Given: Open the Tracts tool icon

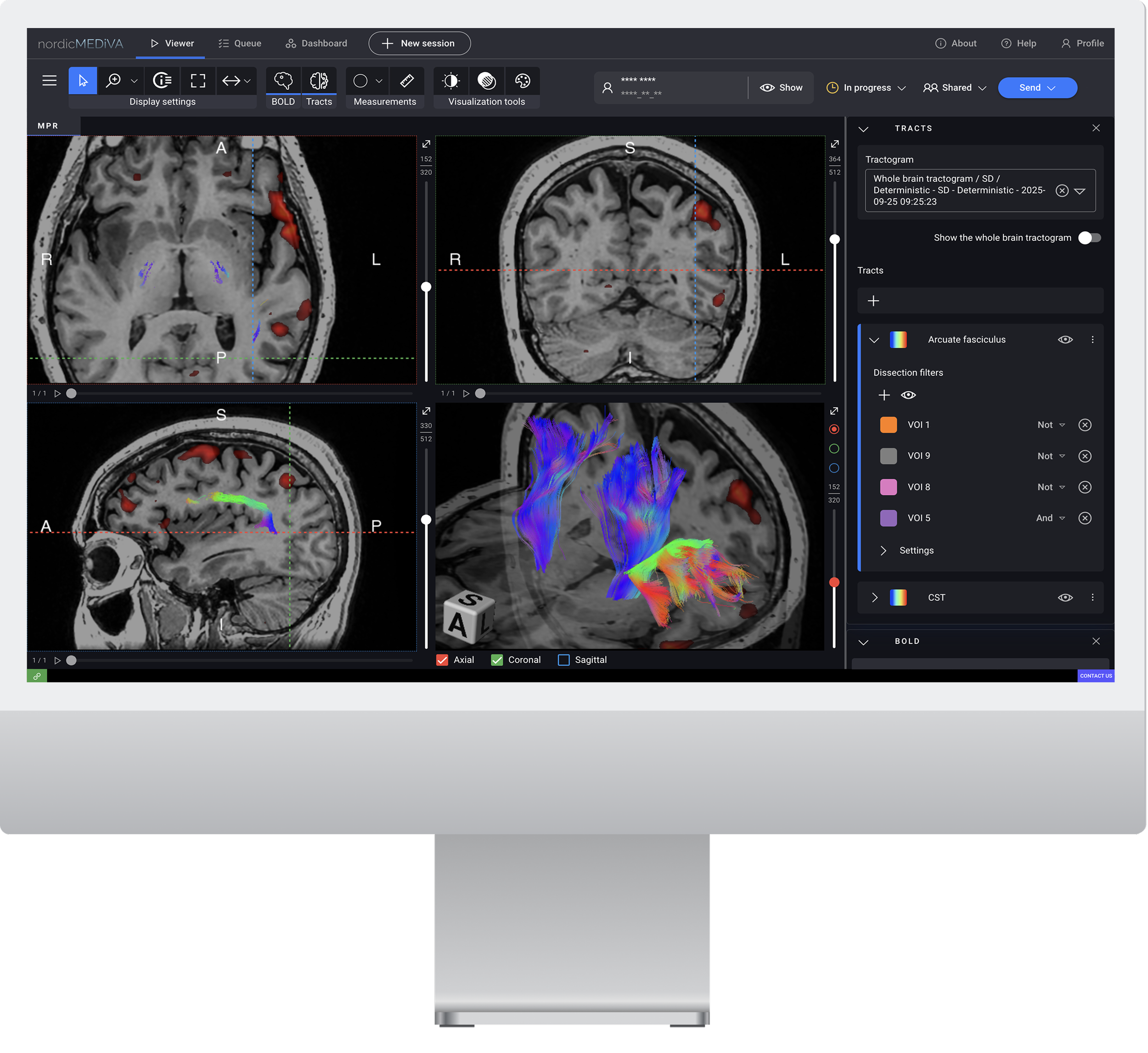Looking at the screenshot, I should point(319,80).
